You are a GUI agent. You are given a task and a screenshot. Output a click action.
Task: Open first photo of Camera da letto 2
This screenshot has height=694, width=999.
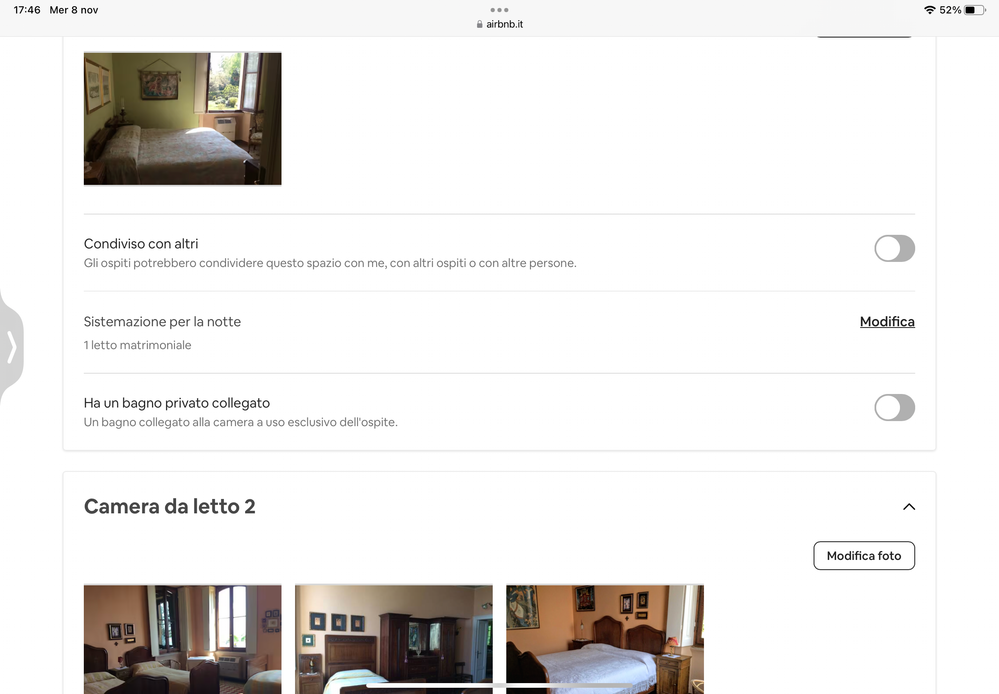pyautogui.click(x=182, y=639)
